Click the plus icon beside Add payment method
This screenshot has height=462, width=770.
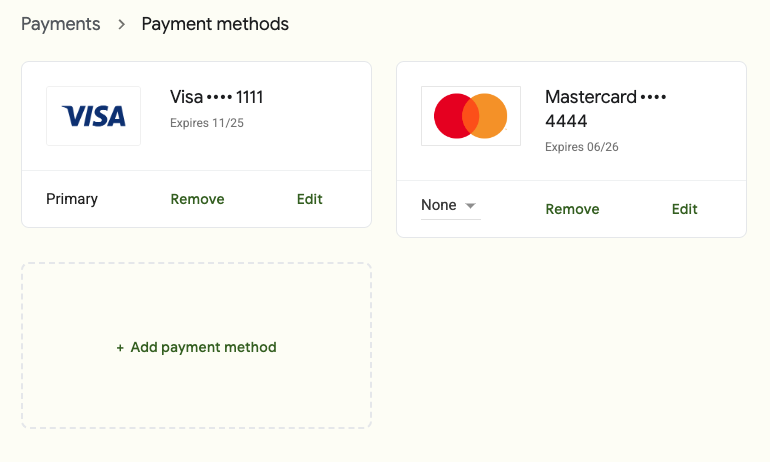pyautogui.click(x=120, y=348)
